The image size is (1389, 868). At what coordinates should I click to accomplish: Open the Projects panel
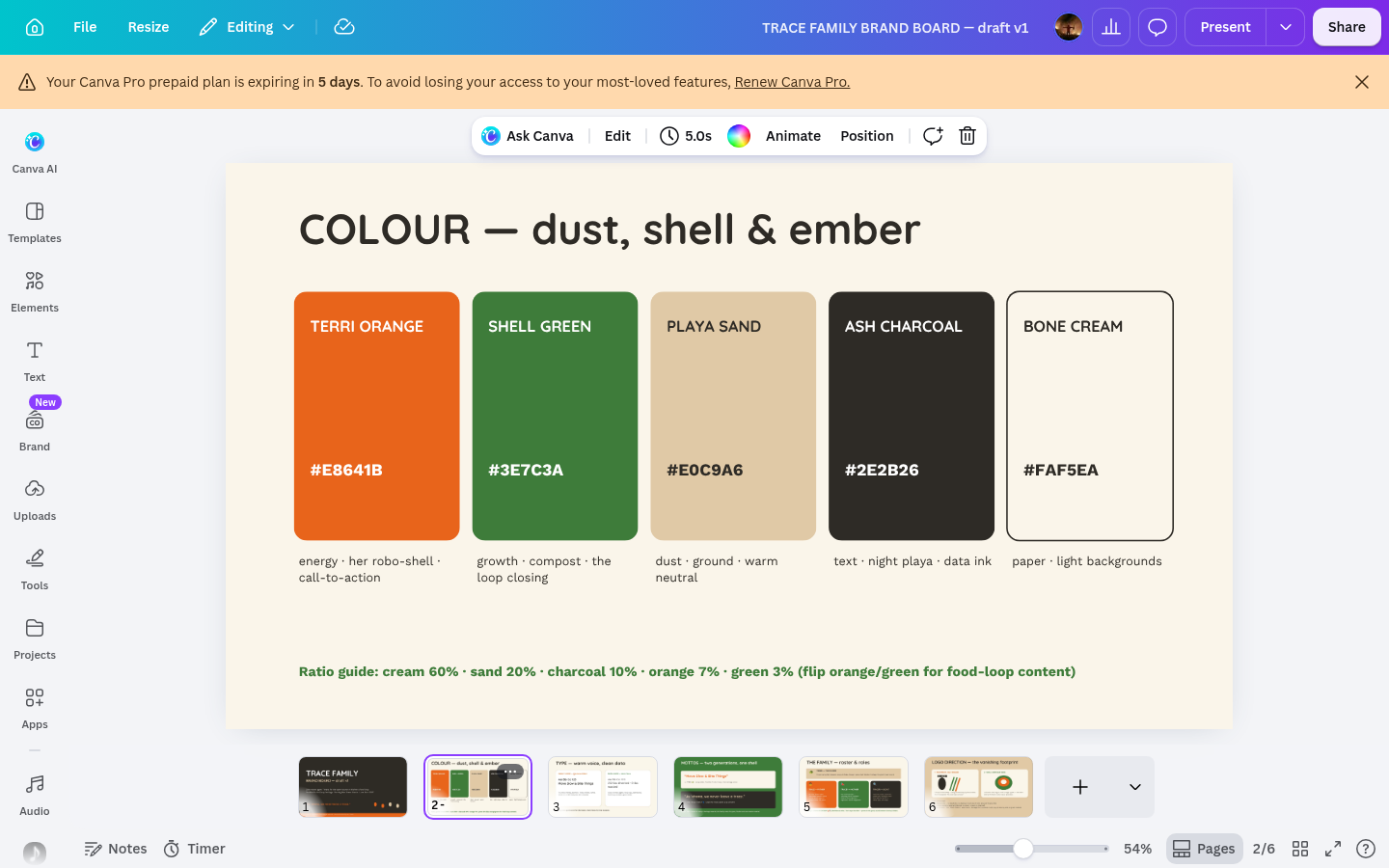(35, 638)
